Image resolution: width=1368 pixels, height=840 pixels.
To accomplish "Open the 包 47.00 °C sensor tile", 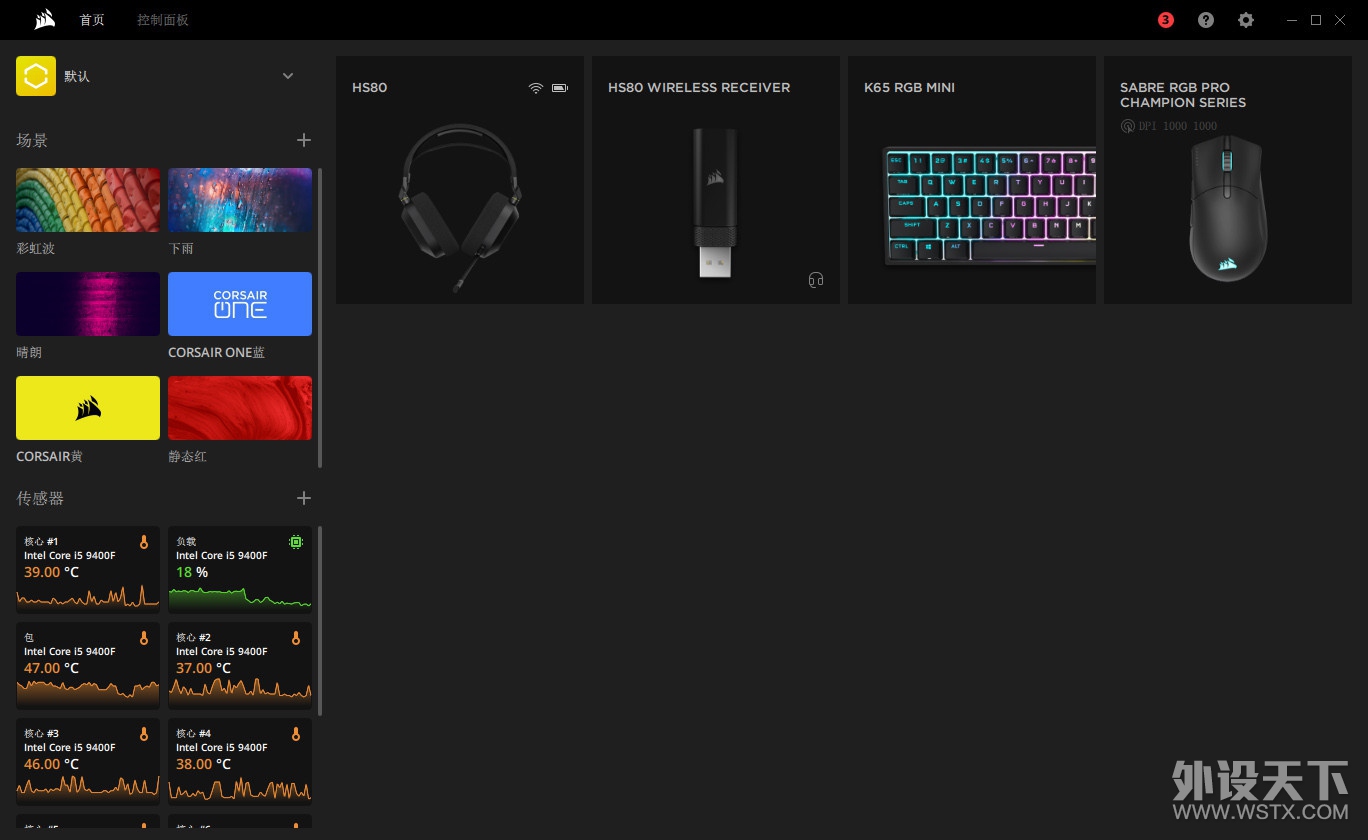I will point(88,665).
